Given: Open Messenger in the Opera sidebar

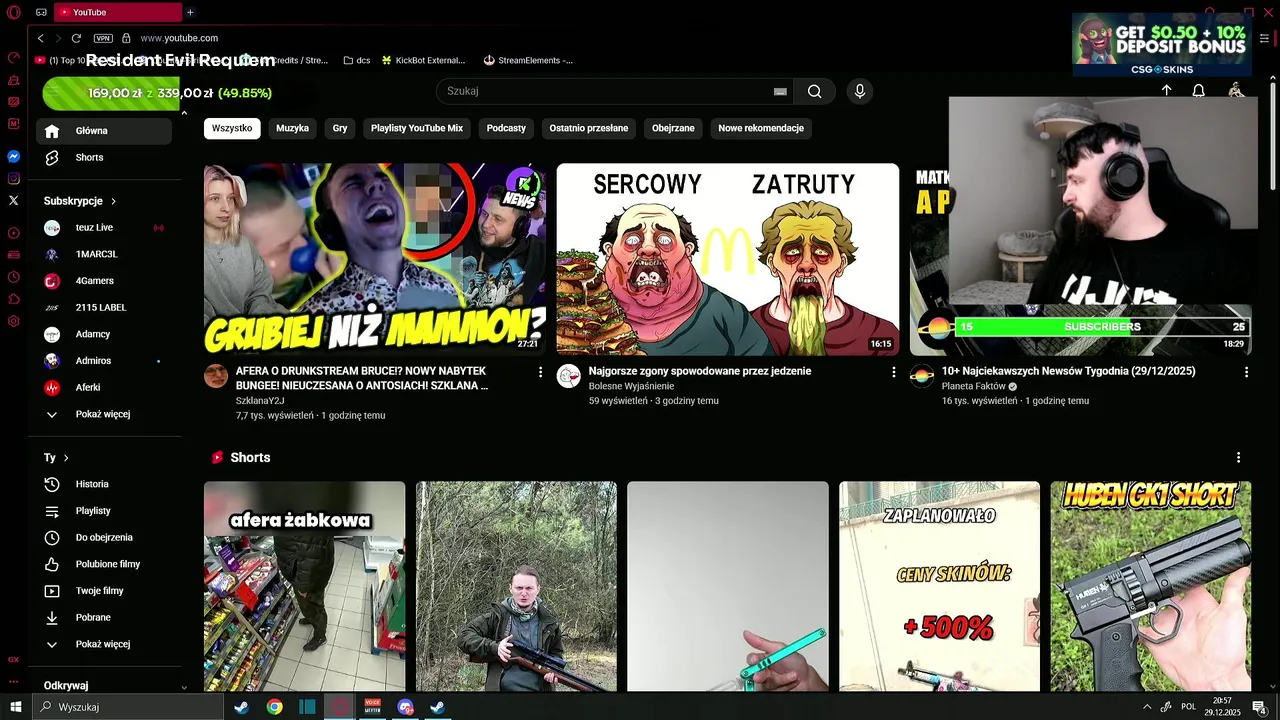Looking at the screenshot, I should click(14, 157).
